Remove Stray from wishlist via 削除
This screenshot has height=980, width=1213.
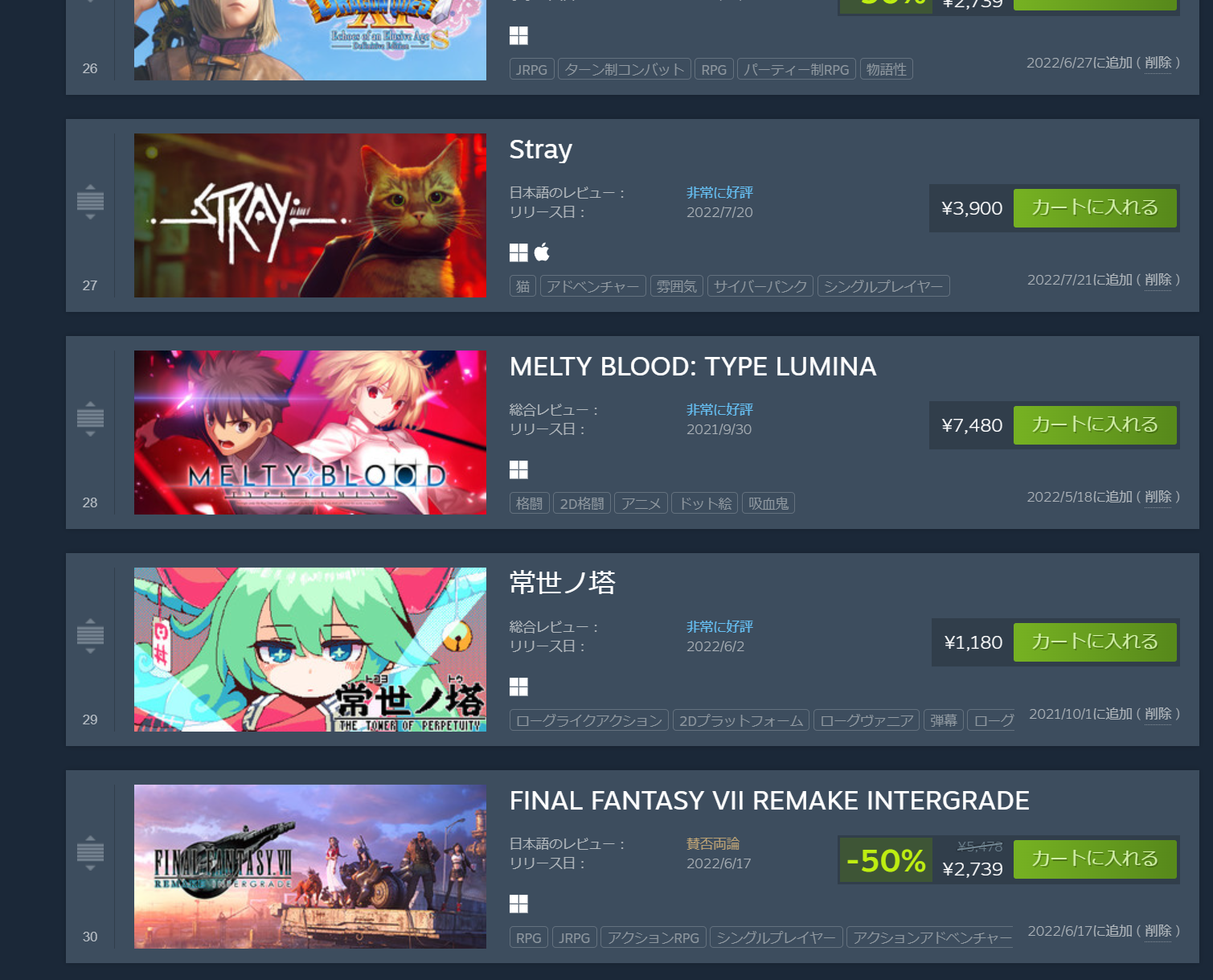(1158, 280)
